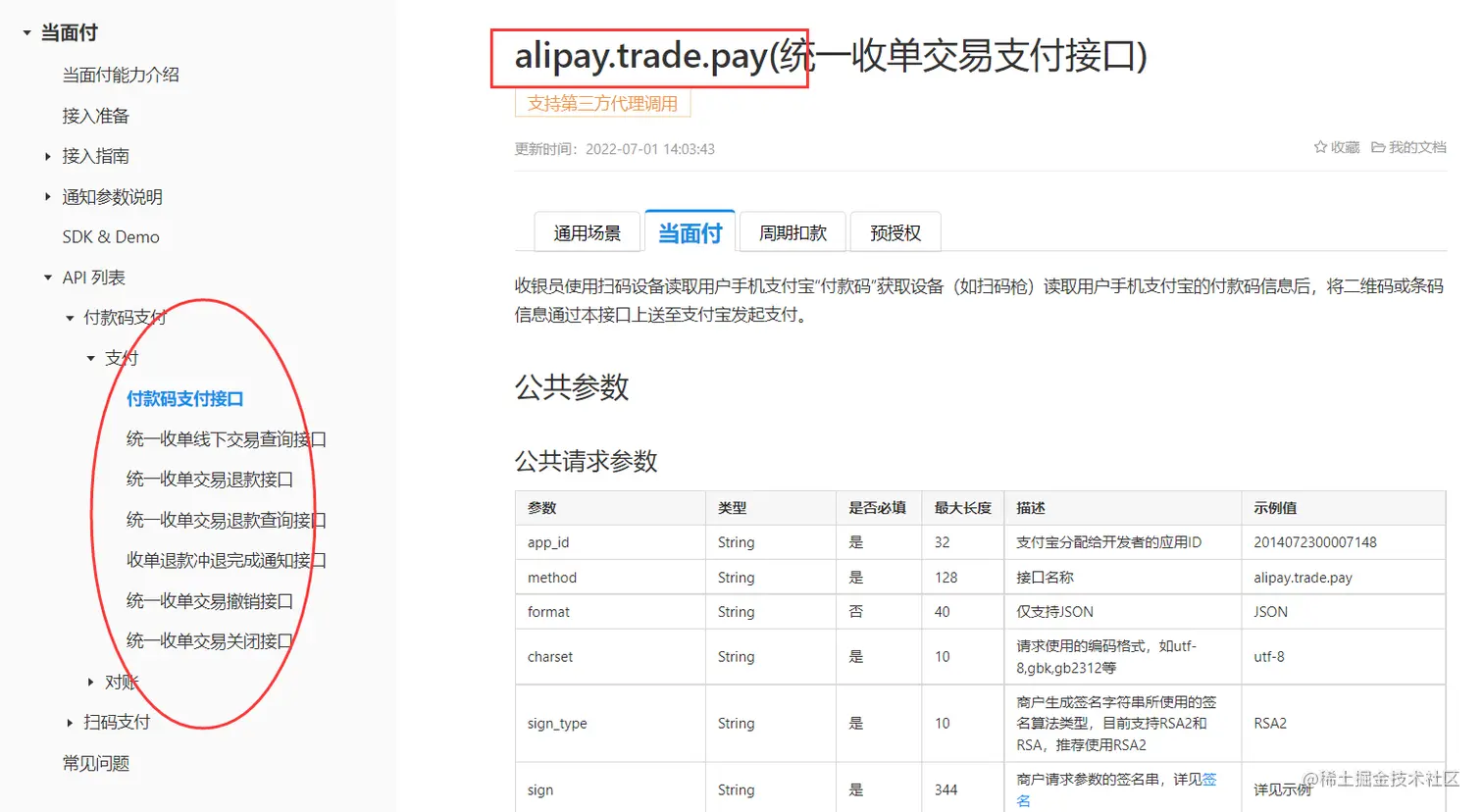This screenshot has height=812, width=1483.
Task: Open 收单退款冲退完成通知接口
Action: [x=227, y=560]
